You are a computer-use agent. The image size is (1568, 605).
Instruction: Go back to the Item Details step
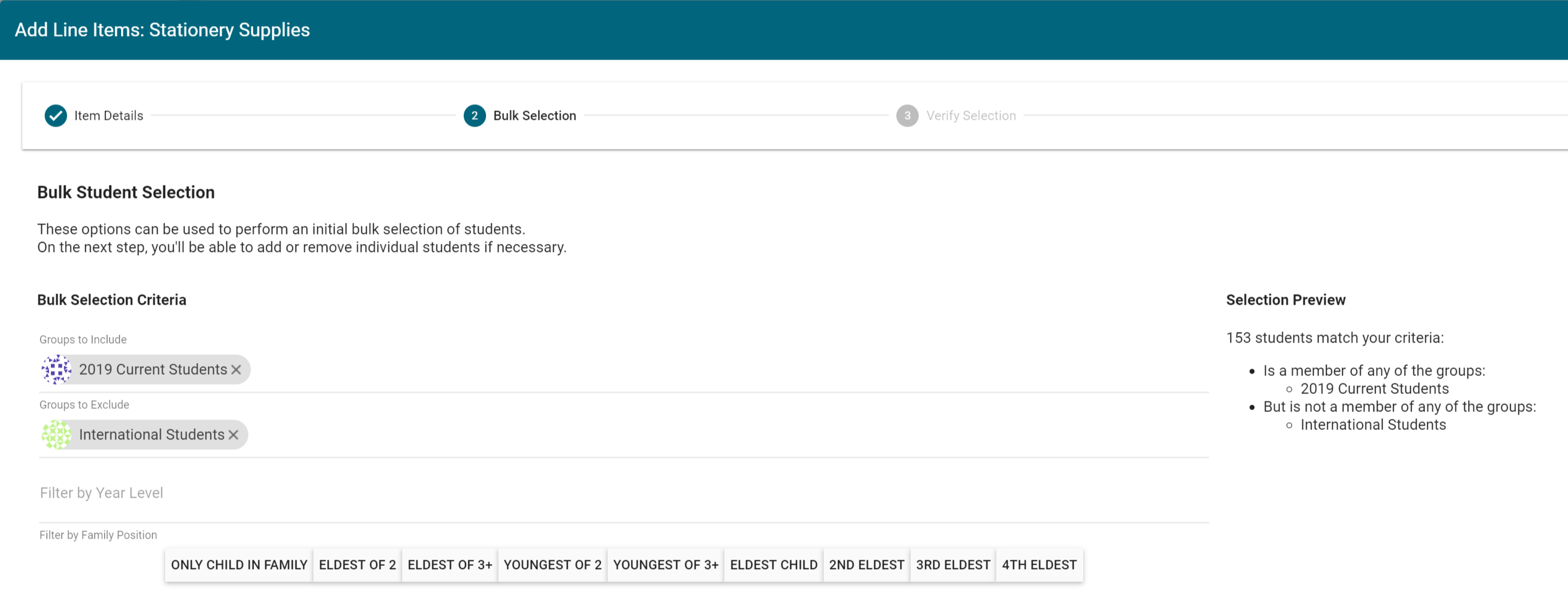pyautogui.click(x=109, y=115)
